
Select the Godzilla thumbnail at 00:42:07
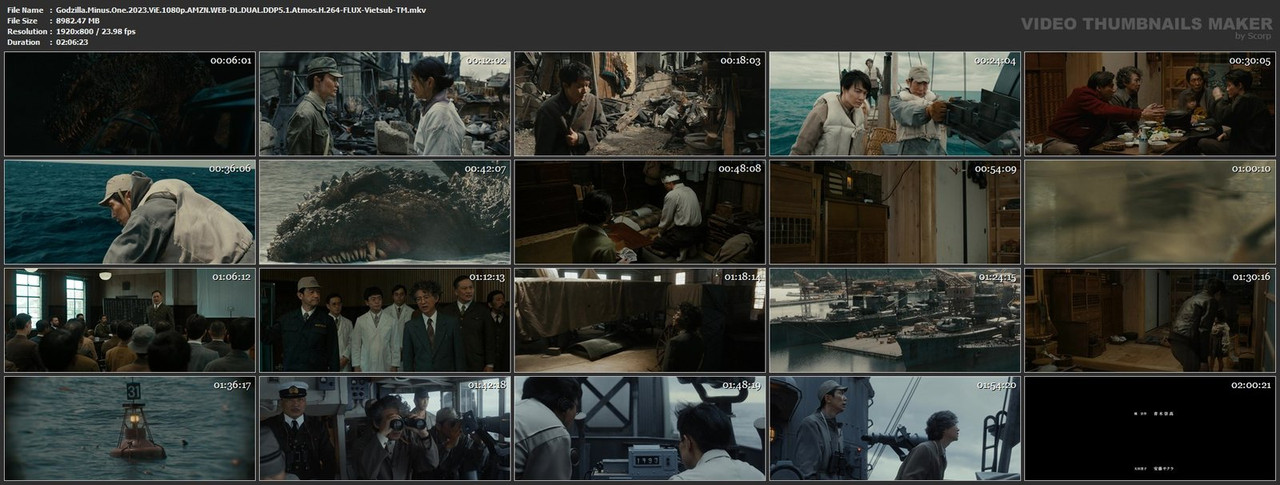[x=385, y=212]
